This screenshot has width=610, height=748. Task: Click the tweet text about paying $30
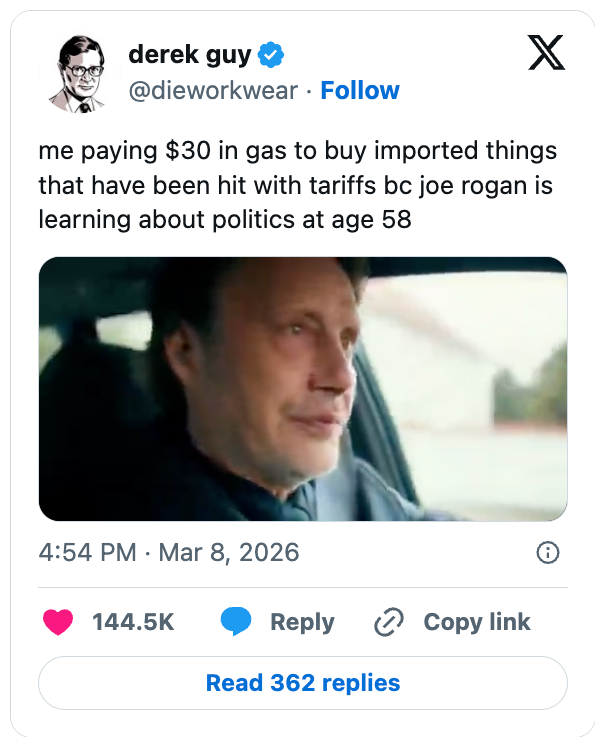click(x=297, y=186)
